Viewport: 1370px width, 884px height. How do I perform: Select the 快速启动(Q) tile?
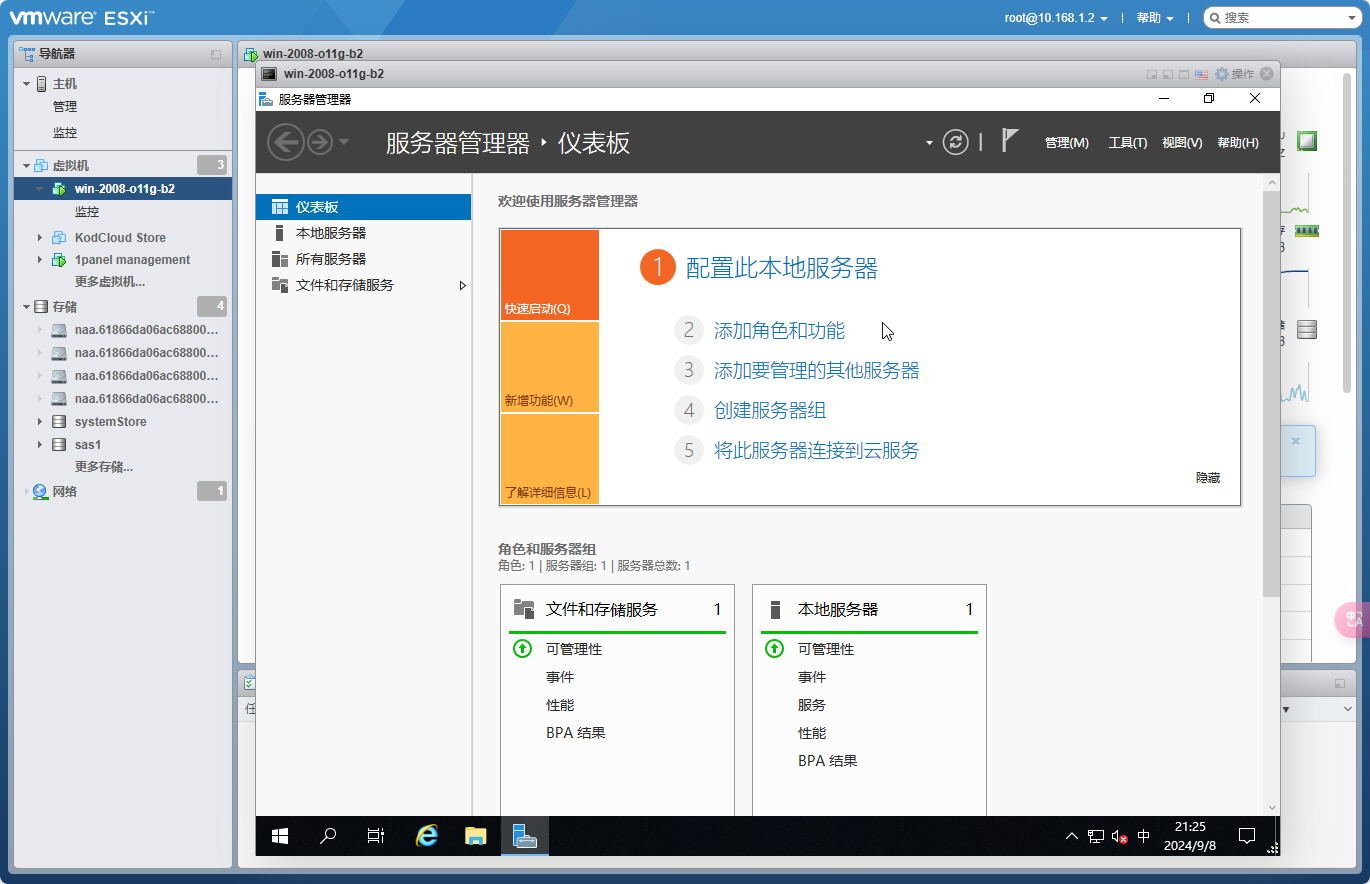550,275
